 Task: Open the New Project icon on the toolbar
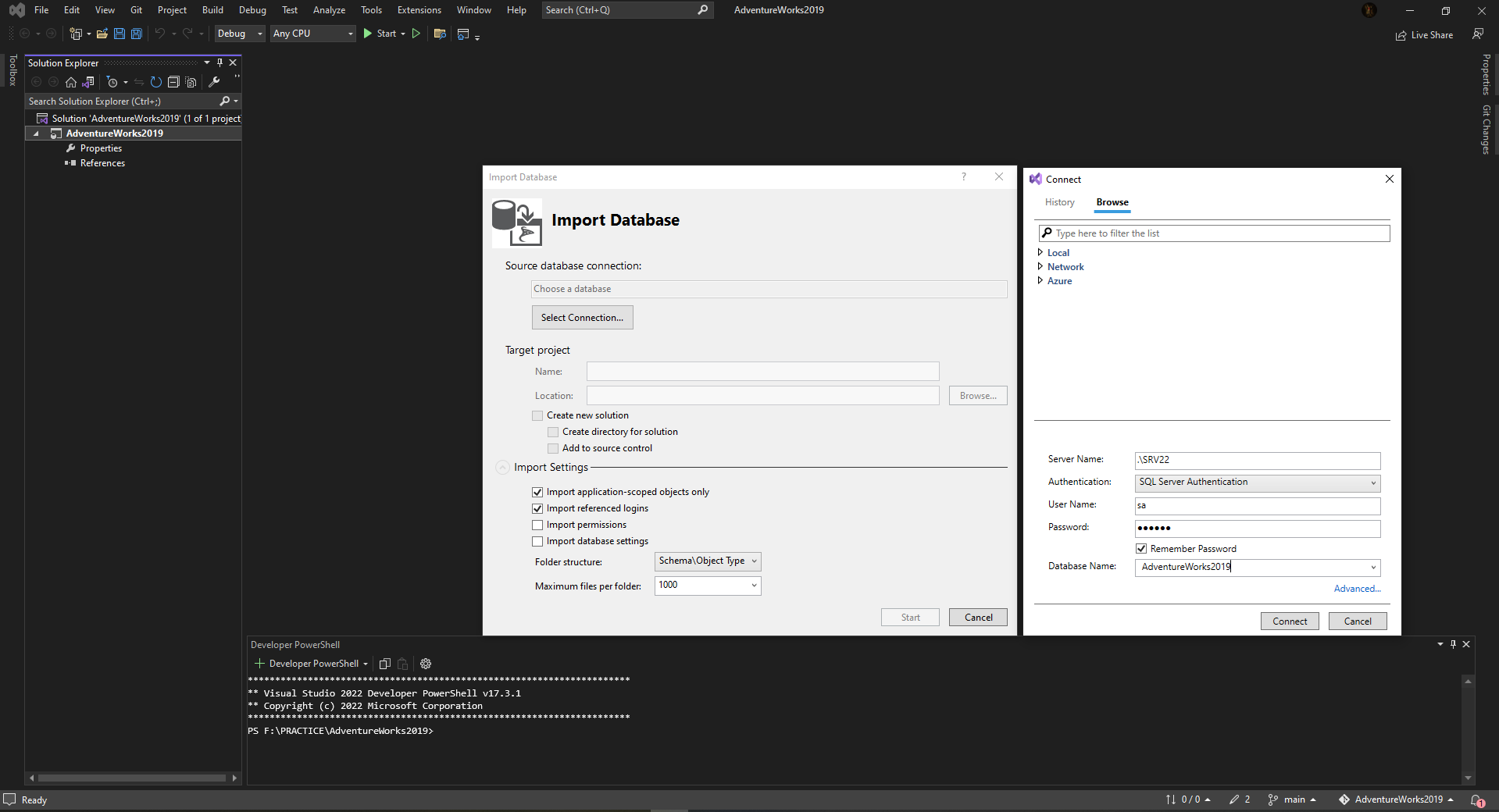pos(75,34)
